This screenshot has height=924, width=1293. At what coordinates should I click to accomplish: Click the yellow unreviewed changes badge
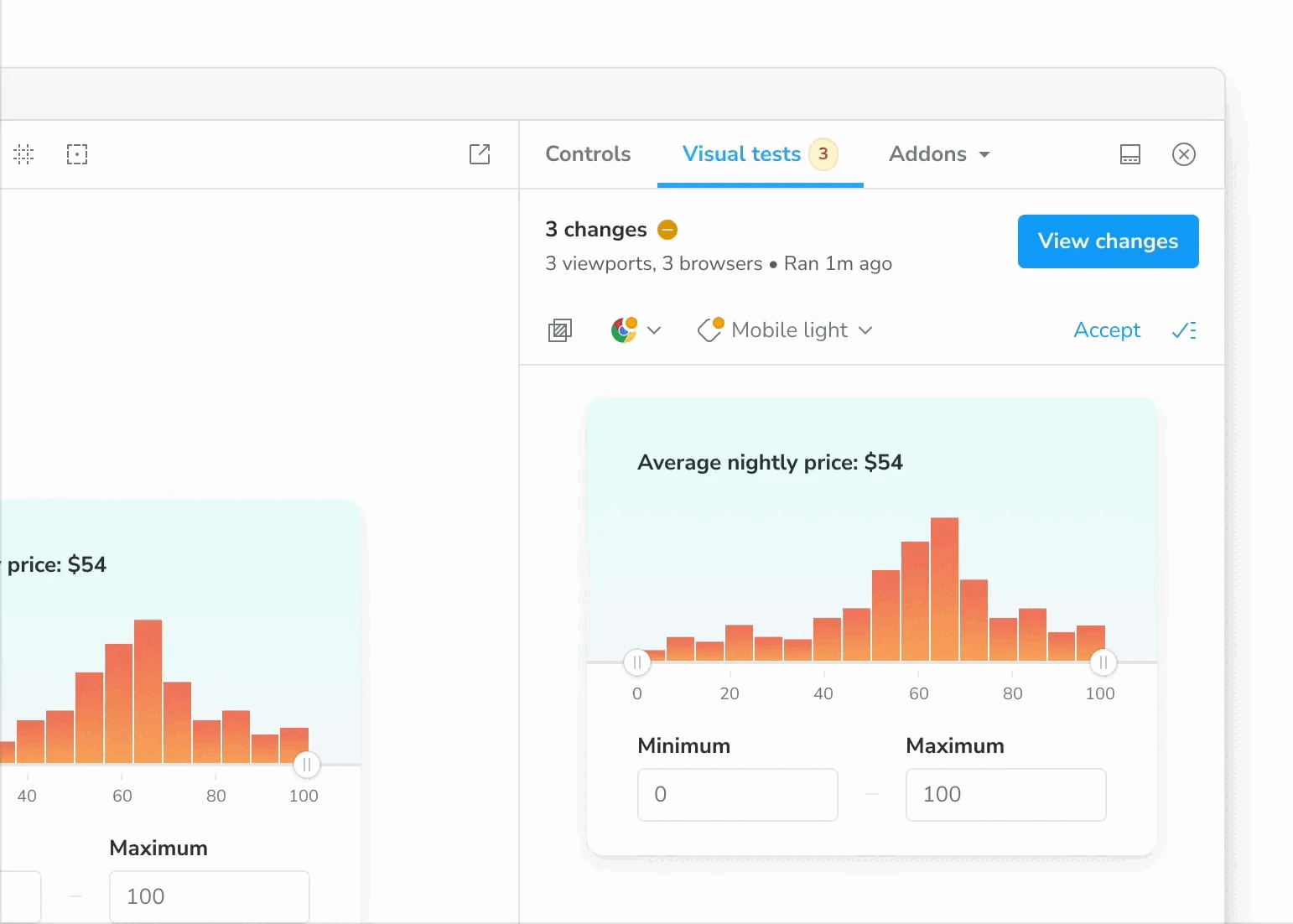[667, 230]
